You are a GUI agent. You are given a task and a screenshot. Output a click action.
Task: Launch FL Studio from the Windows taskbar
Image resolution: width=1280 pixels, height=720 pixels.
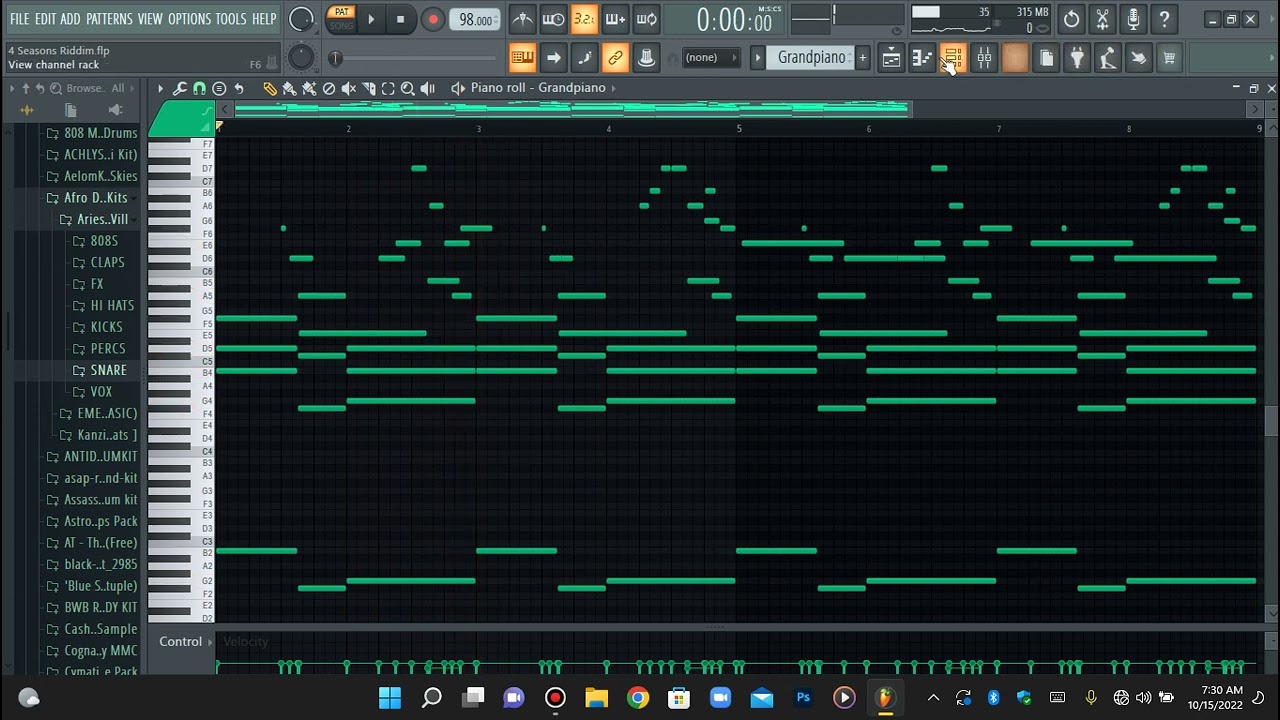884,698
